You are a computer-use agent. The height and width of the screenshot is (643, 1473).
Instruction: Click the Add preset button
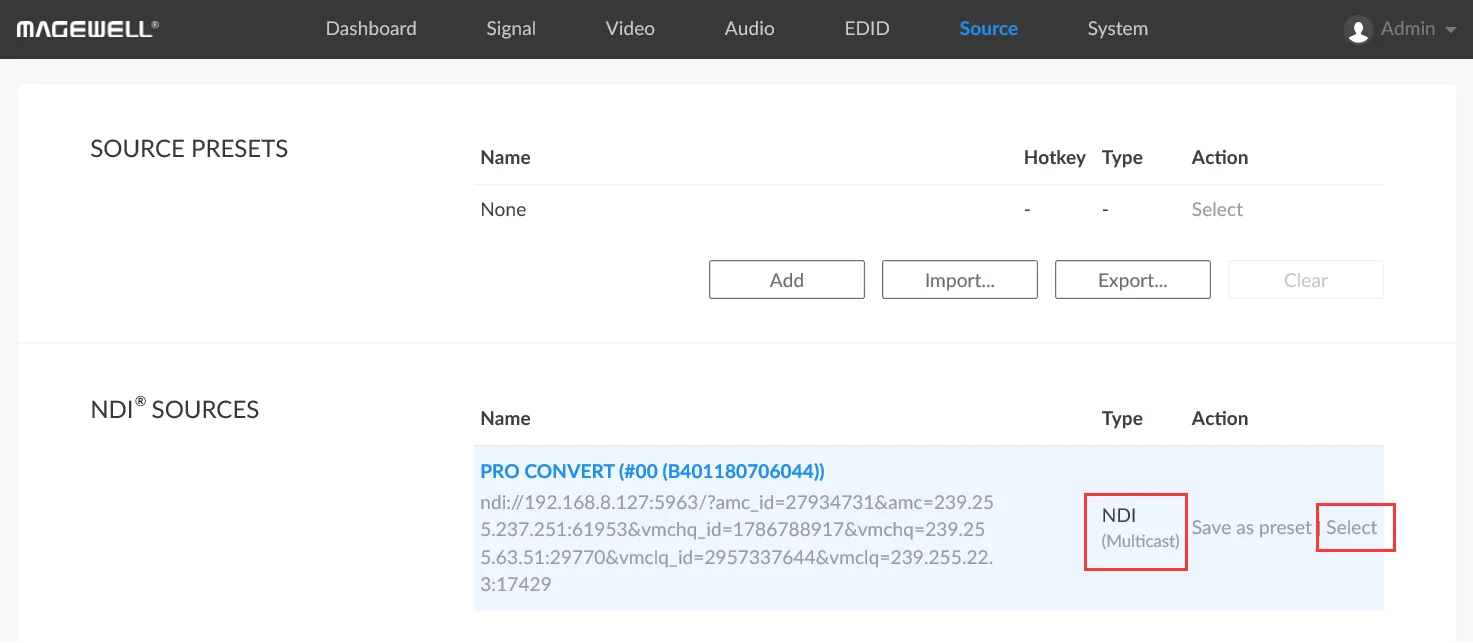click(787, 280)
